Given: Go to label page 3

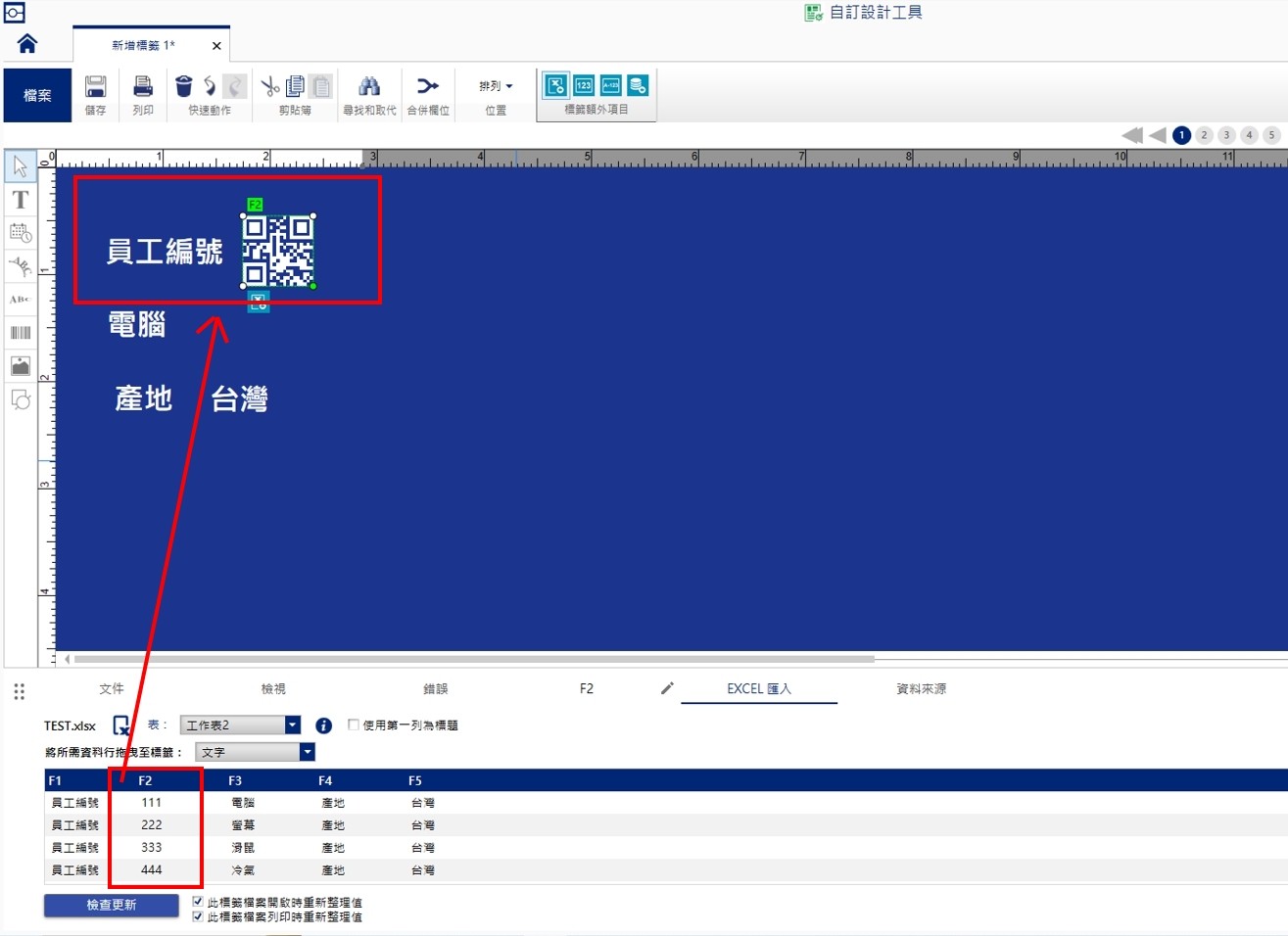Looking at the screenshot, I should 1226,135.
